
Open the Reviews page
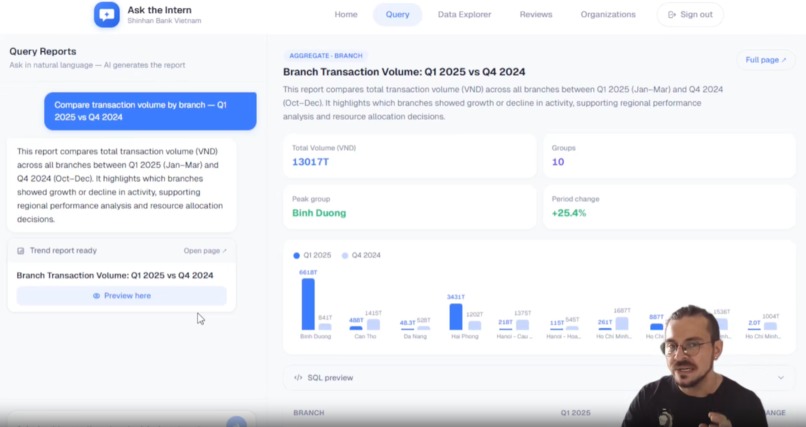click(536, 14)
